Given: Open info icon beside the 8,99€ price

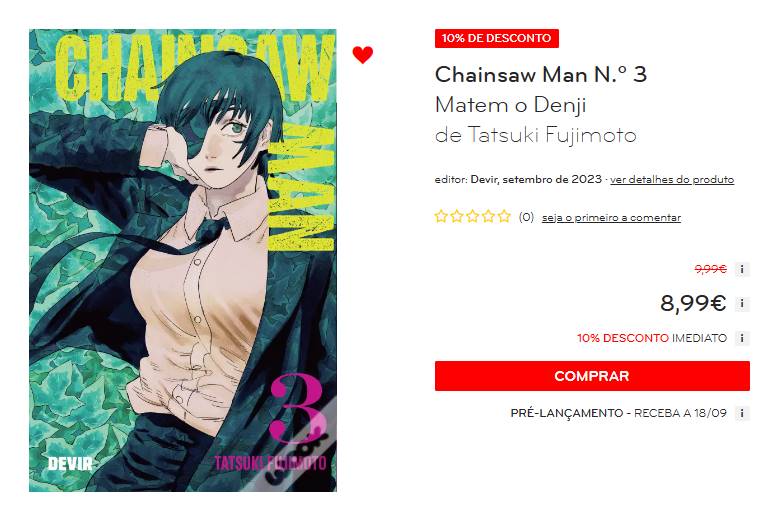Looking at the screenshot, I should [x=742, y=304].
